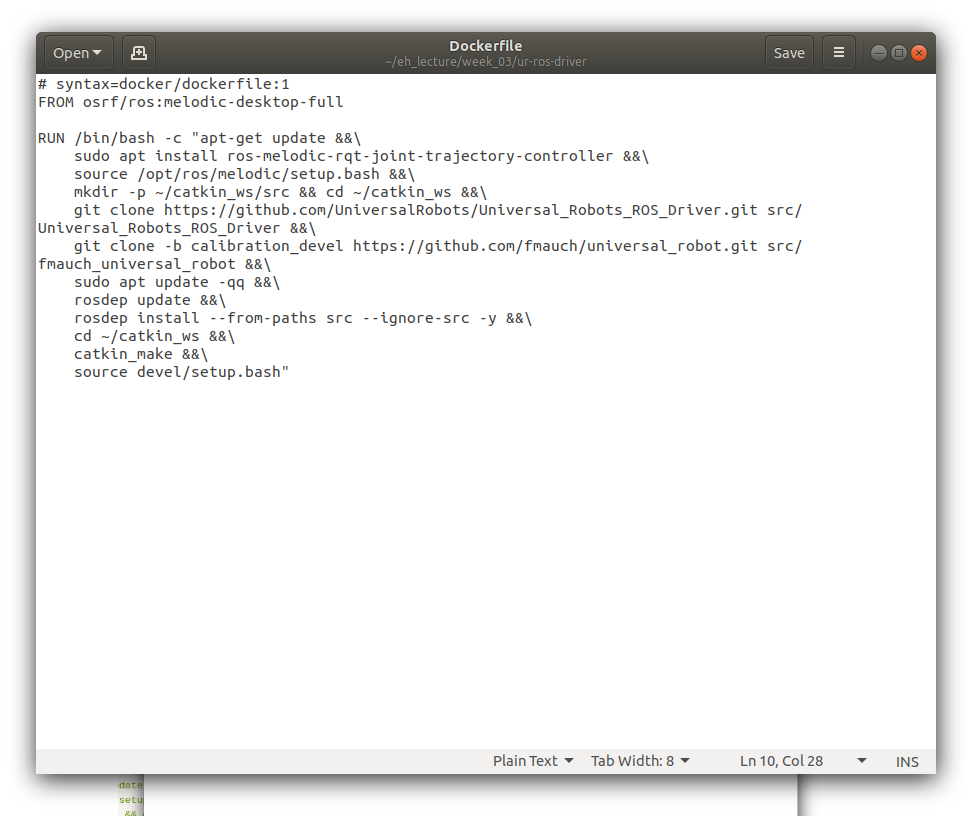Open the Tab Width: 8 dropdown

(640, 761)
